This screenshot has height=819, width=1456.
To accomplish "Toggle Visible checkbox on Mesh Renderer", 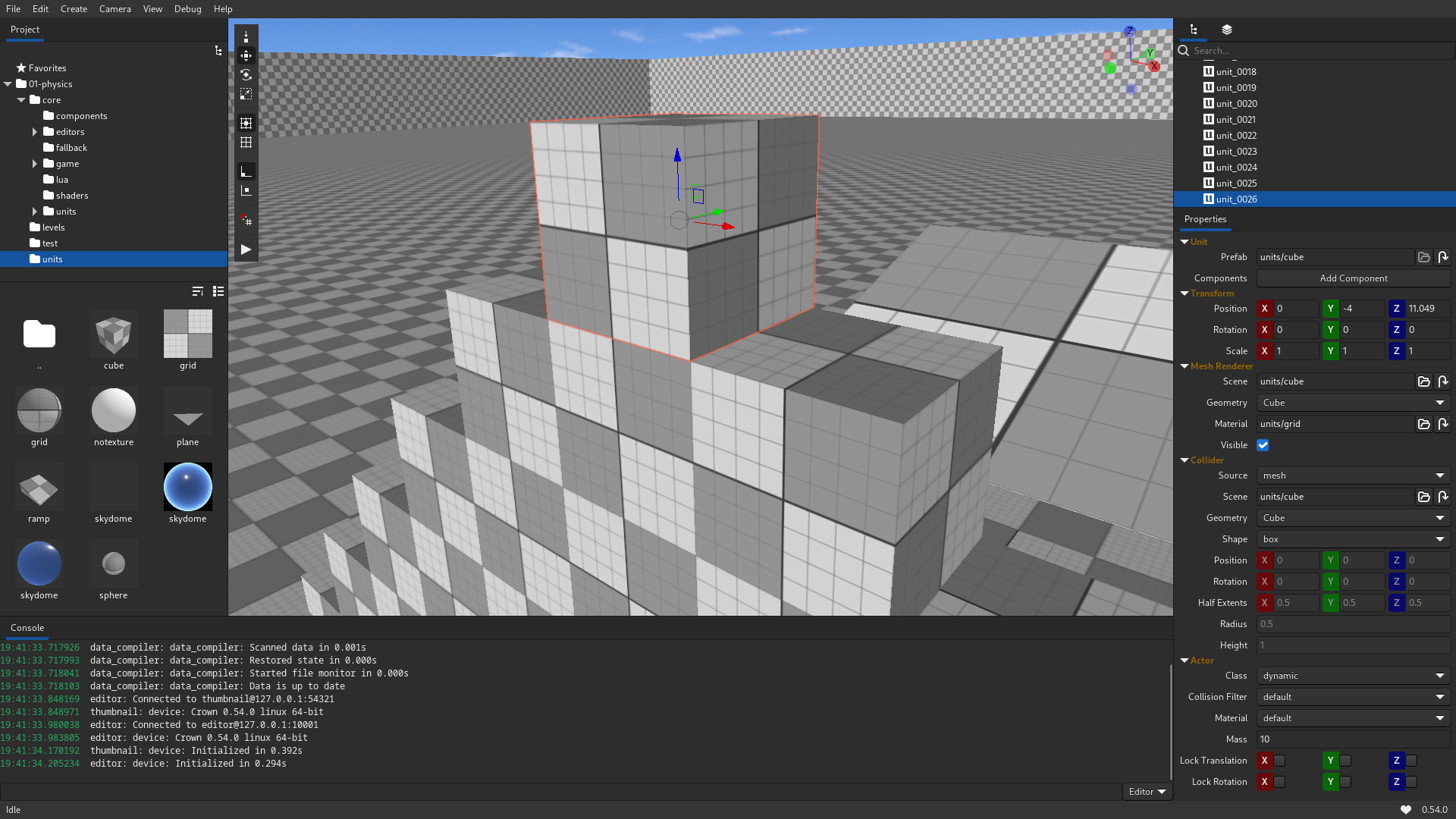I will 1263,445.
